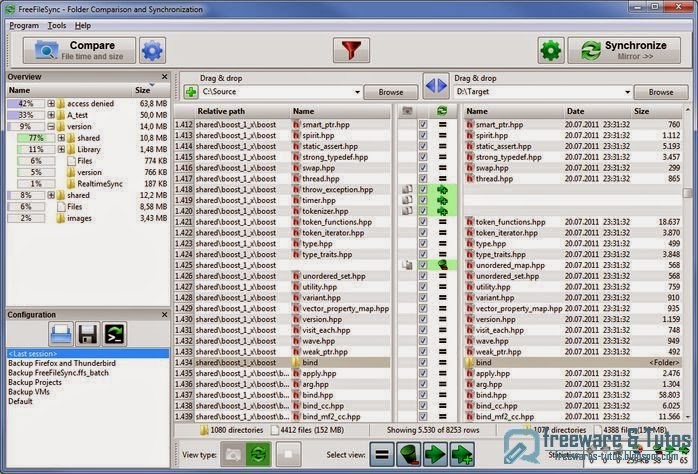Image resolution: width=698 pixels, height=474 pixels.
Task: Toggle checkbox for throw_exception.hpp row
Action: [423, 190]
